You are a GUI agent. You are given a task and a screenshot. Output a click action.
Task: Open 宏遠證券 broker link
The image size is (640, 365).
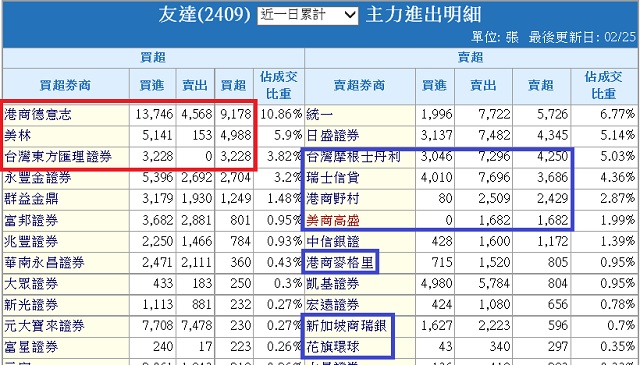333,305
